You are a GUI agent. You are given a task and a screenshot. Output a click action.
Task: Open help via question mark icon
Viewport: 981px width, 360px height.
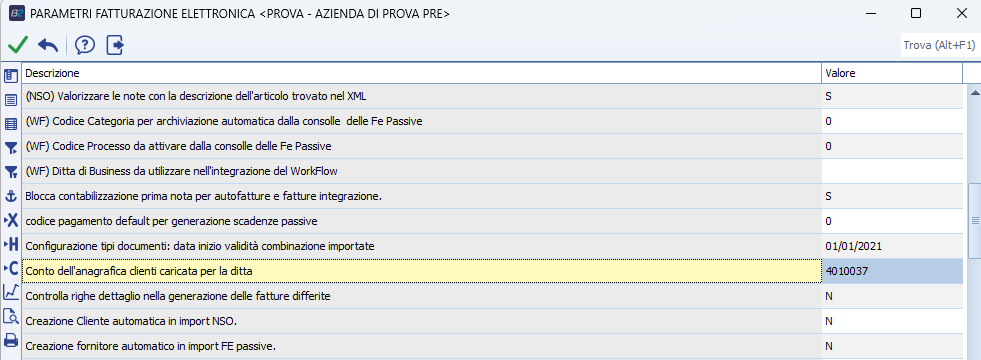click(84, 45)
